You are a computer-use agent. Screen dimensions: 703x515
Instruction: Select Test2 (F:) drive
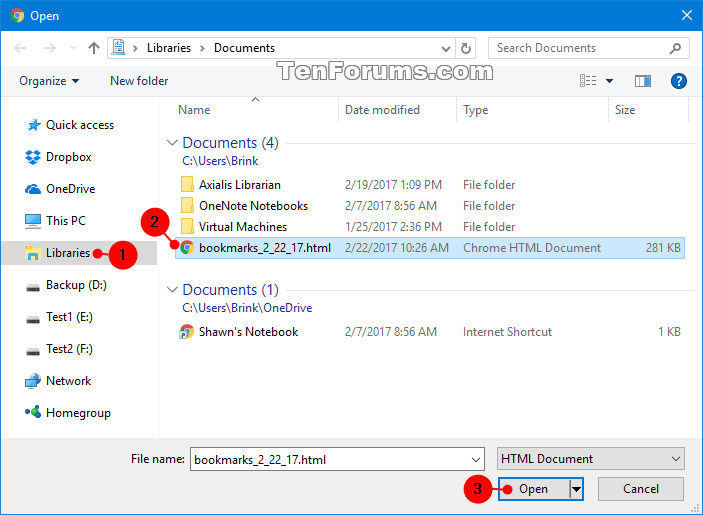point(59,349)
